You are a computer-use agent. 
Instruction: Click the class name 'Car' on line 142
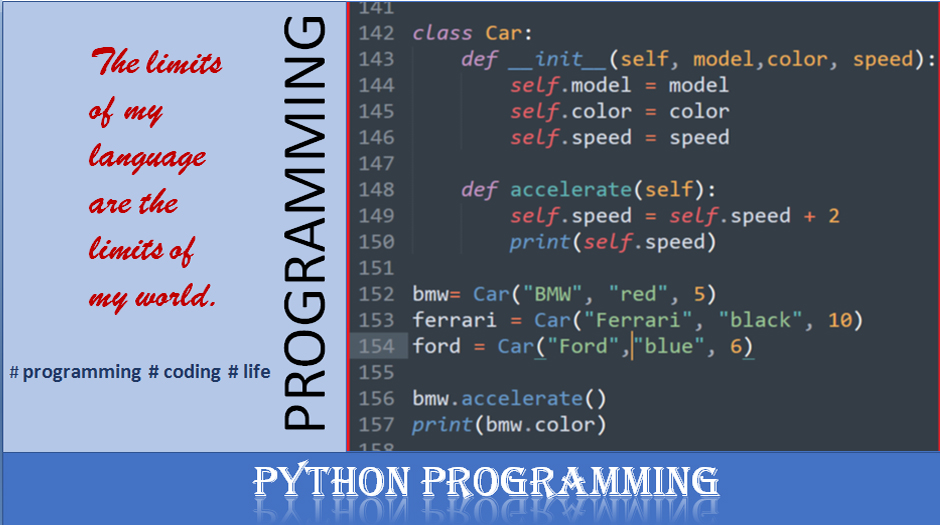pos(503,33)
